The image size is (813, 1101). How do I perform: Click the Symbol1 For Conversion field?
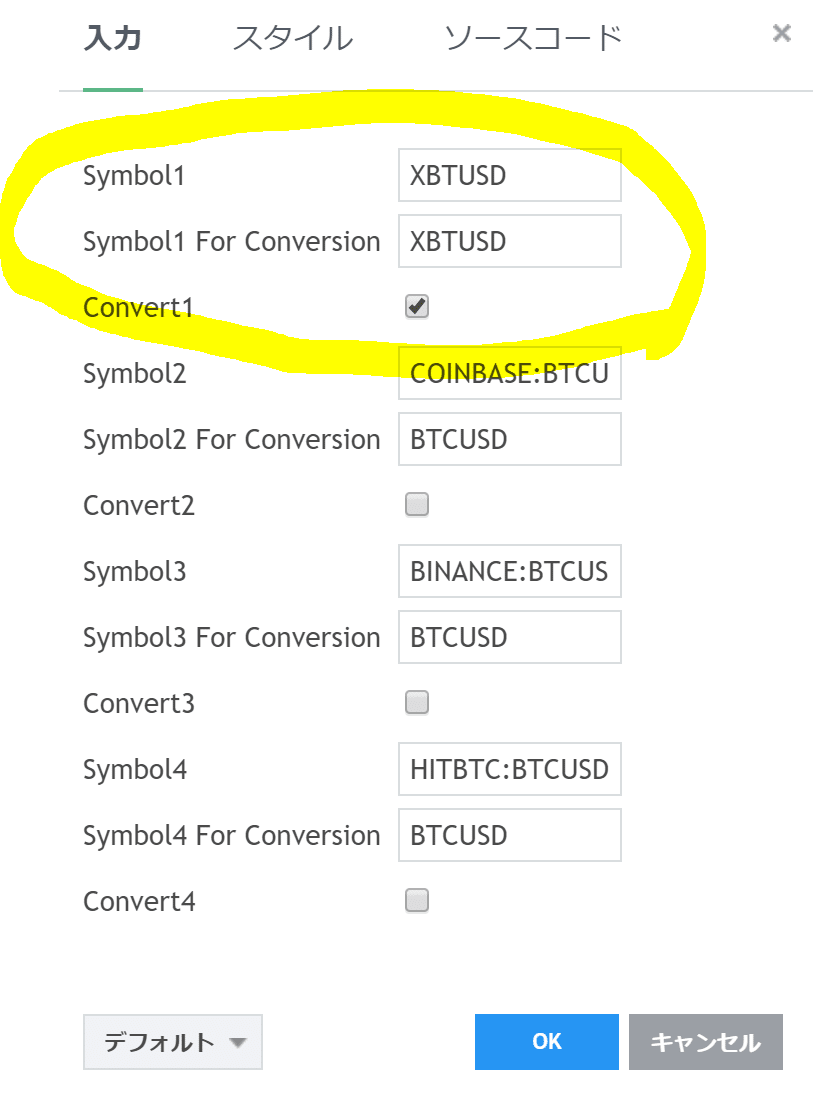[x=509, y=242]
